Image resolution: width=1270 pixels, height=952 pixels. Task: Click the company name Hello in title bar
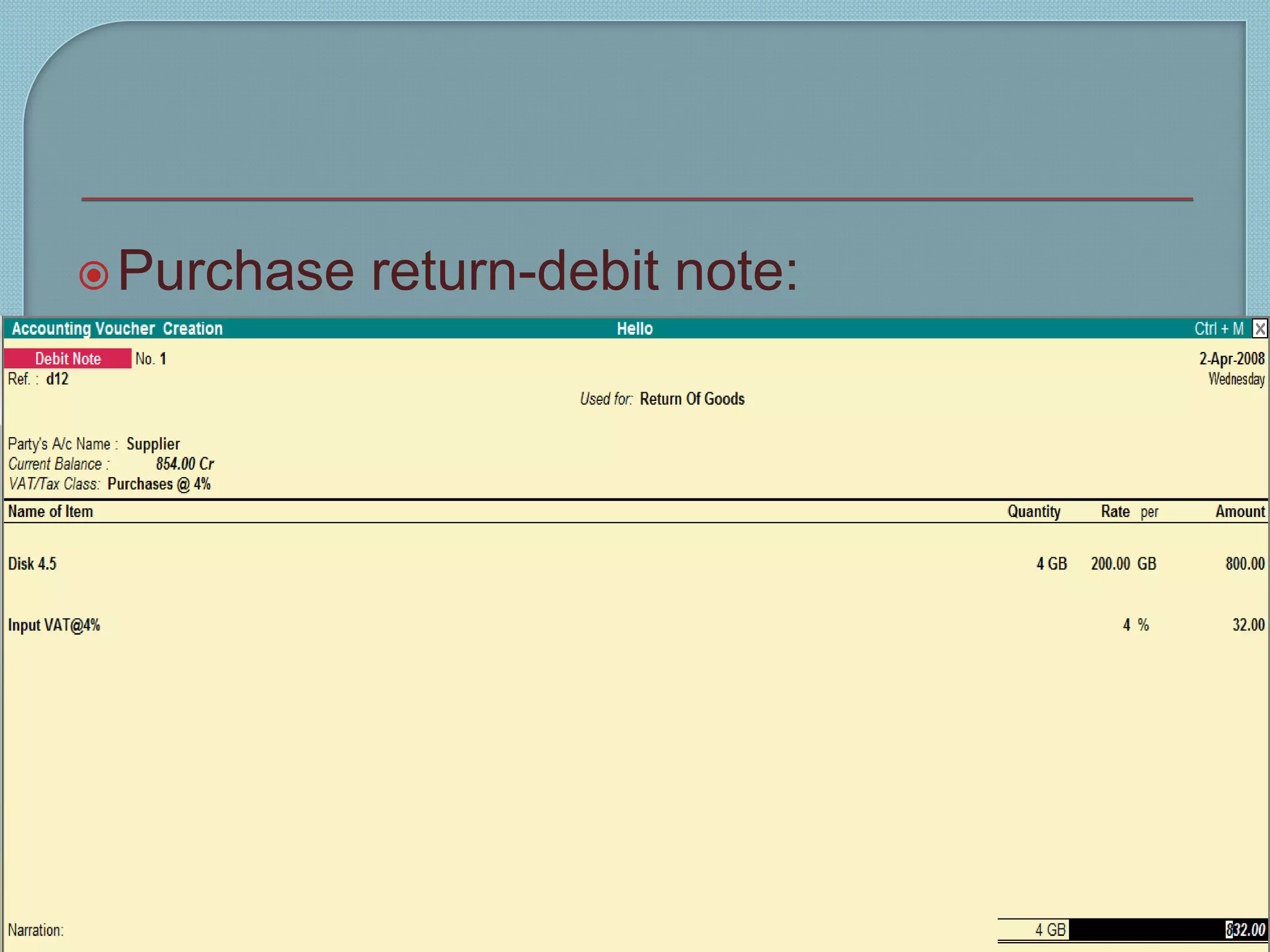pyautogui.click(x=634, y=328)
